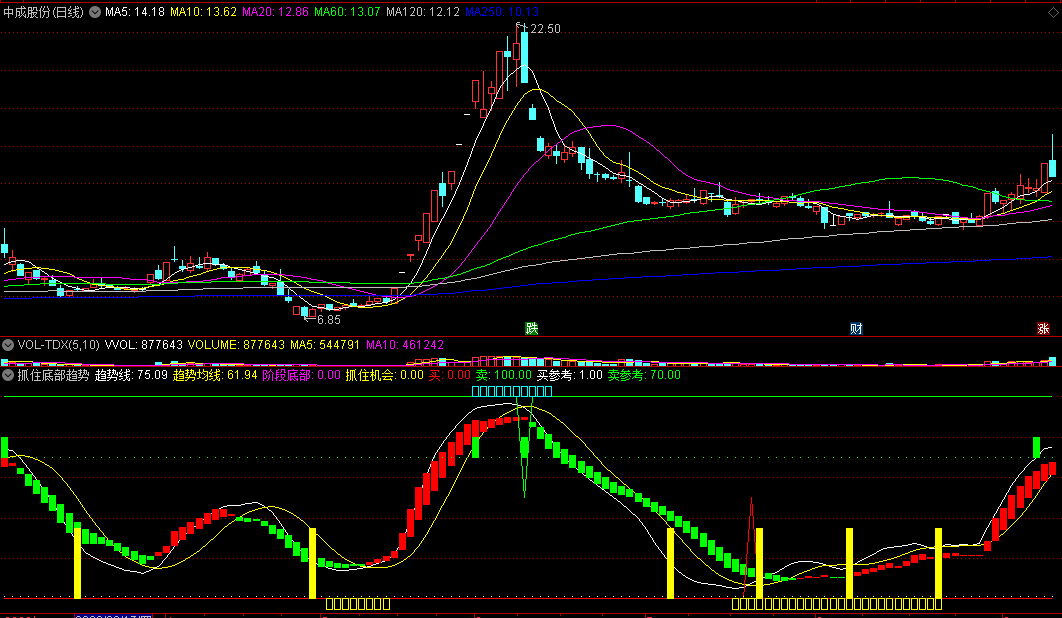This screenshot has width=1062, height=618.
Task: Click the MA5: 14.18 label
Action: 135,12
